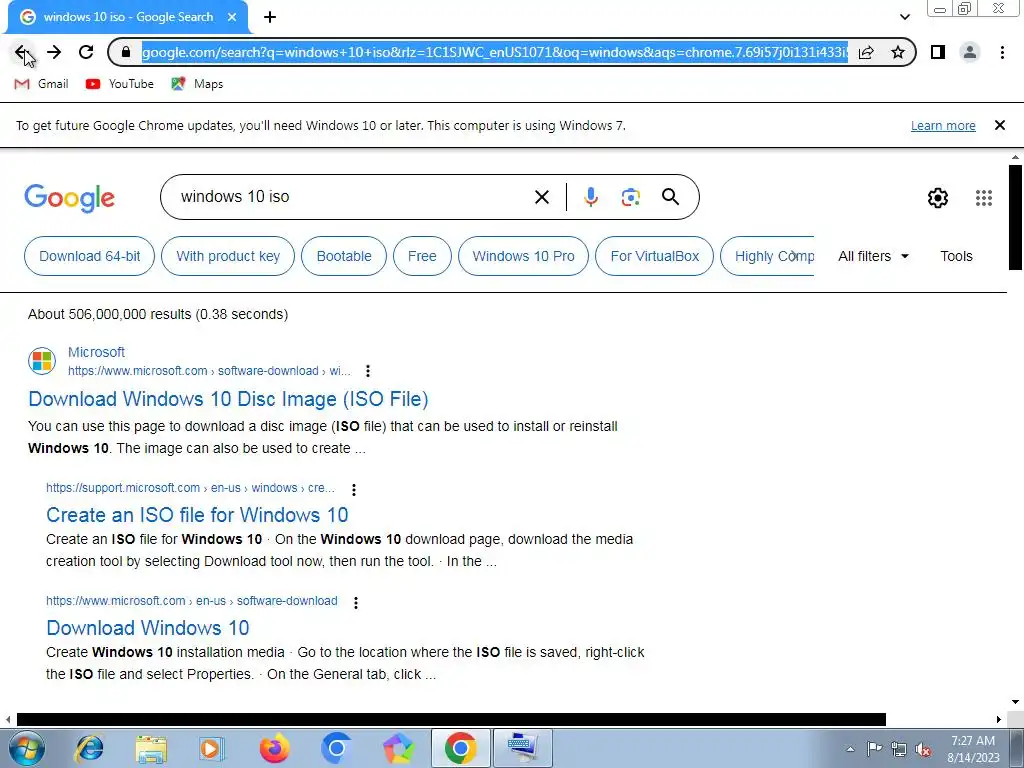Open a new tab with the plus button
Viewport: 1024px width, 768px height.
(x=270, y=17)
